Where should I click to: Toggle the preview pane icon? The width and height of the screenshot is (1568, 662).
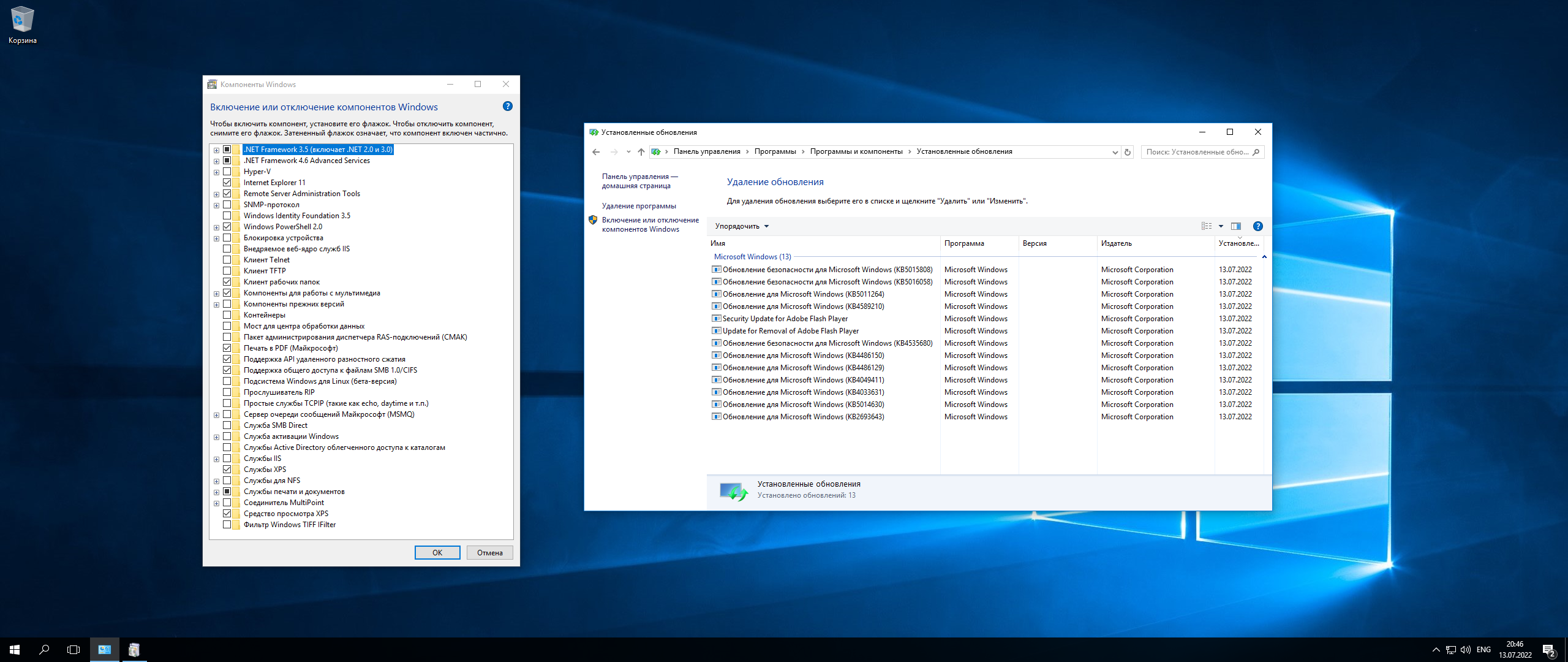tap(1235, 226)
